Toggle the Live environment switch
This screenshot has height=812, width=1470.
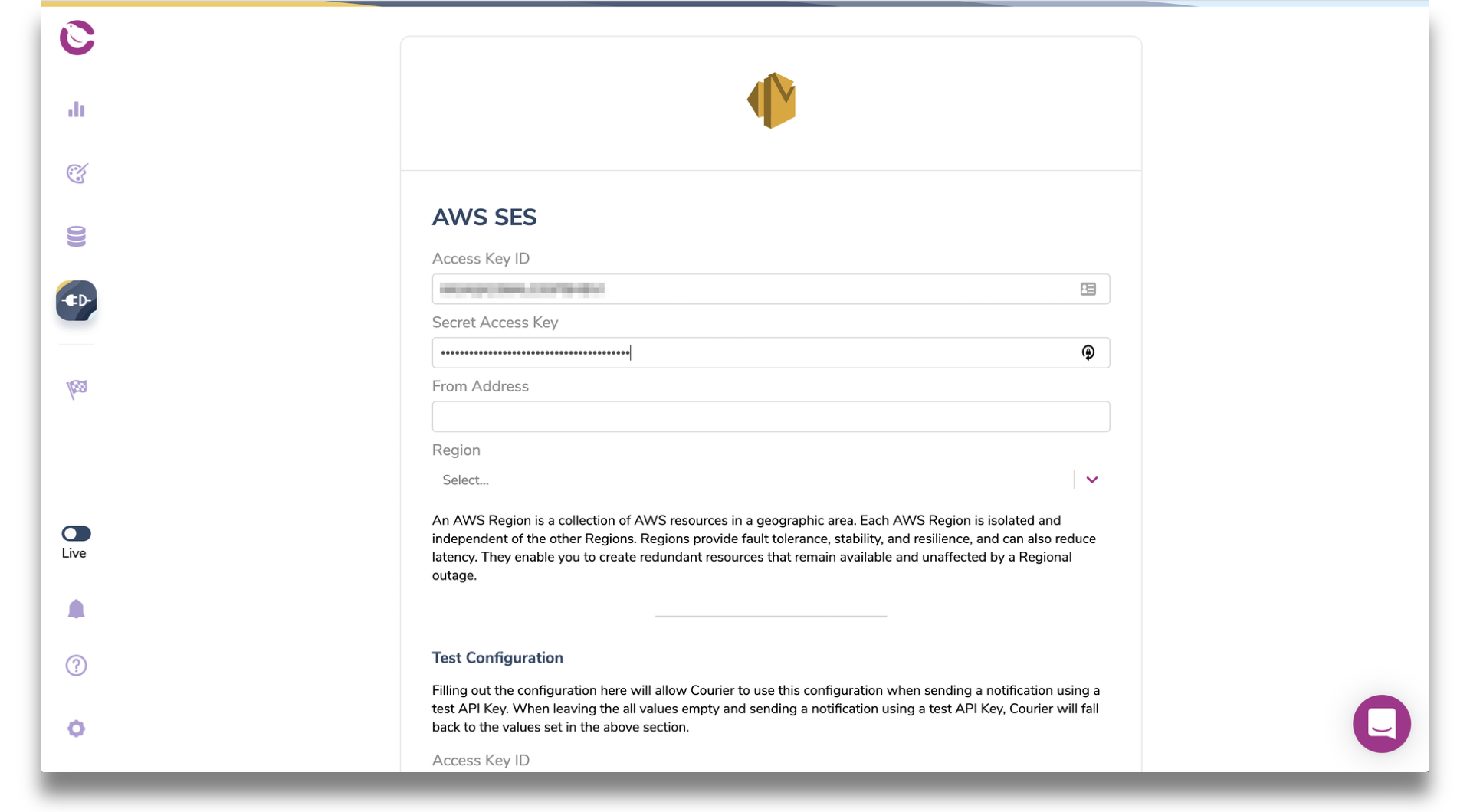76,533
